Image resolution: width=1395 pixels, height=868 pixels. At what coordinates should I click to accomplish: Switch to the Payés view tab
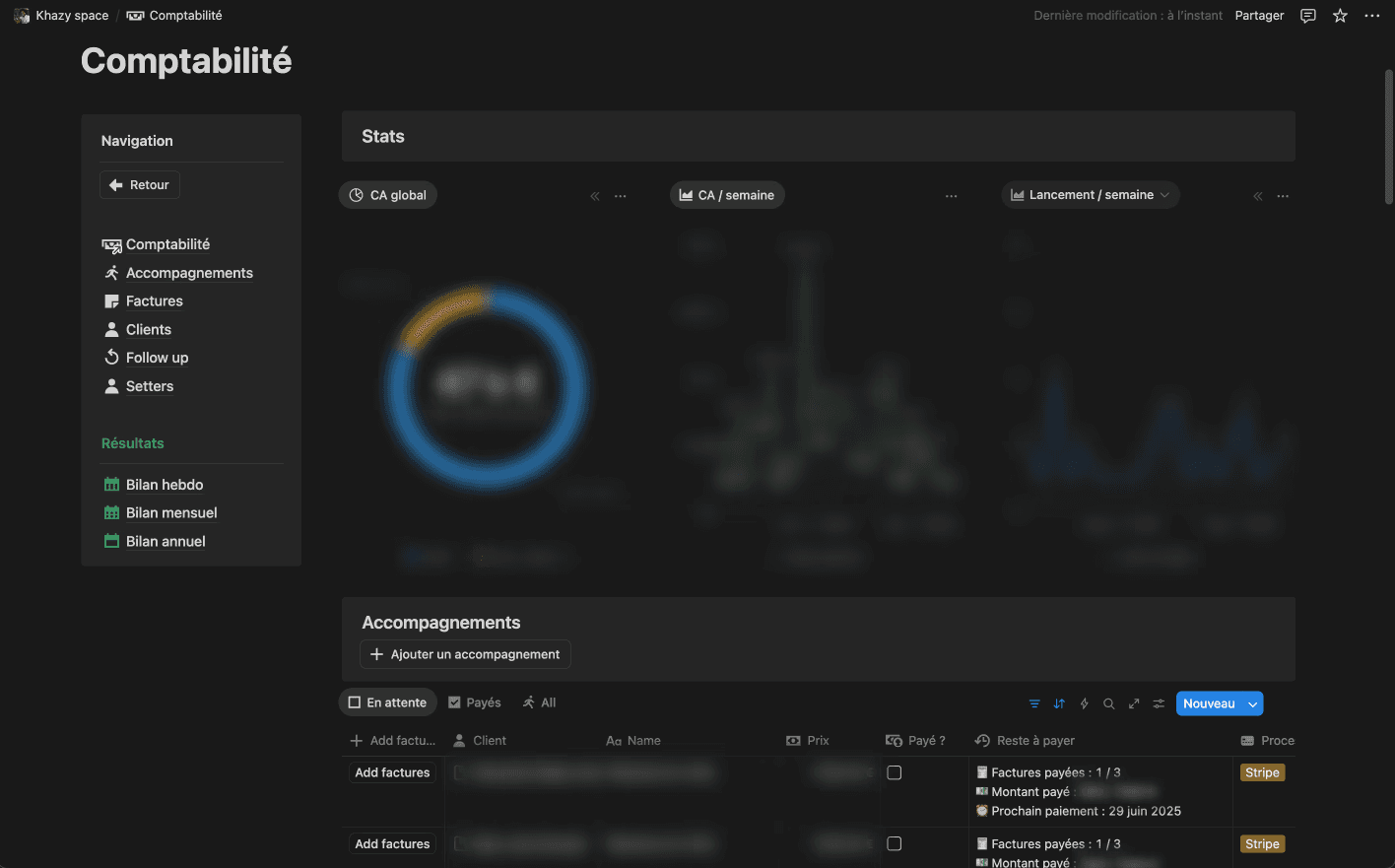point(474,702)
